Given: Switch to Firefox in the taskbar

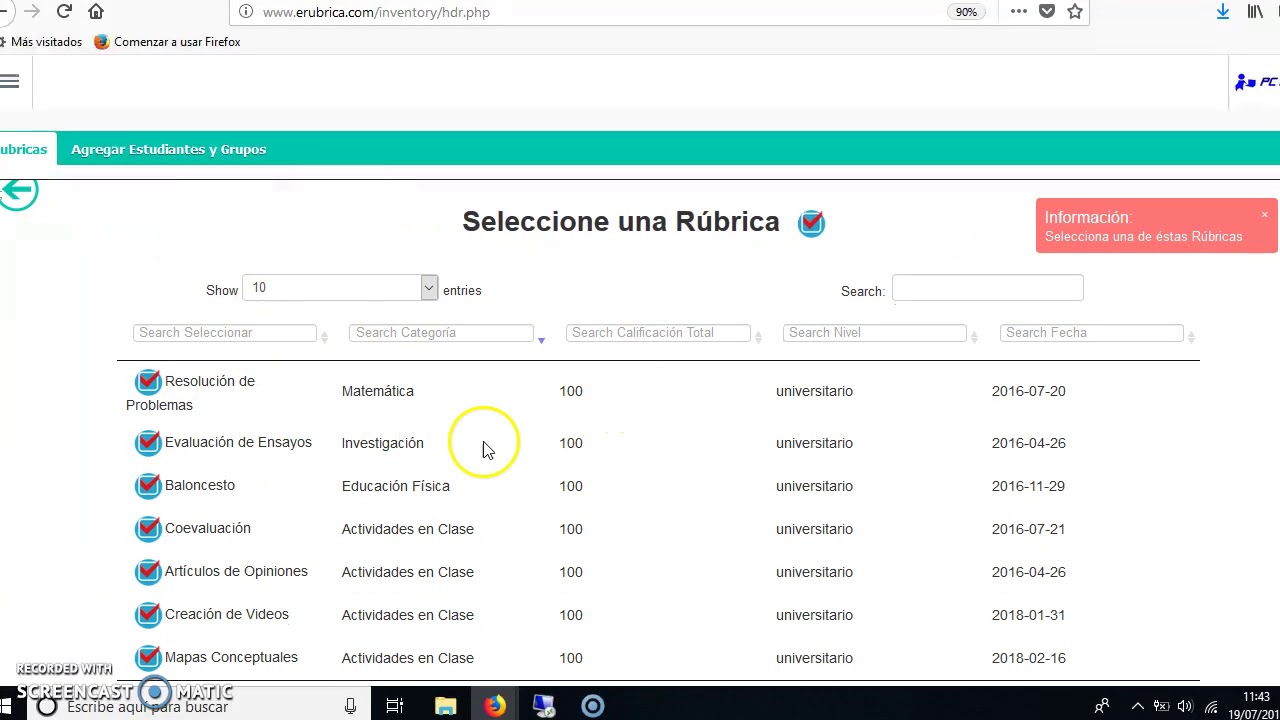Looking at the screenshot, I should (x=495, y=706).
